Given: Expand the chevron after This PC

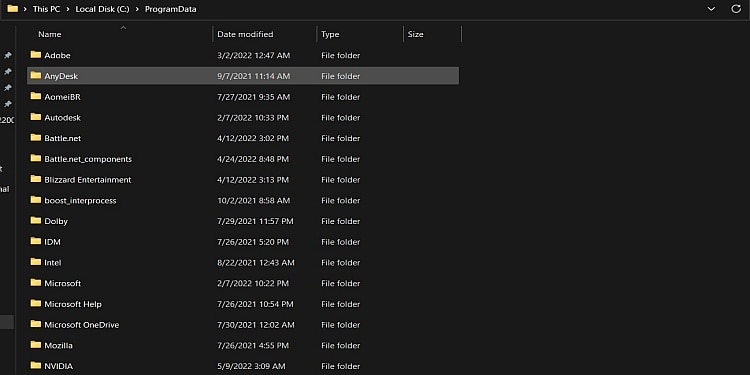Looking at the screenshot, I should [x=67, y=9].
